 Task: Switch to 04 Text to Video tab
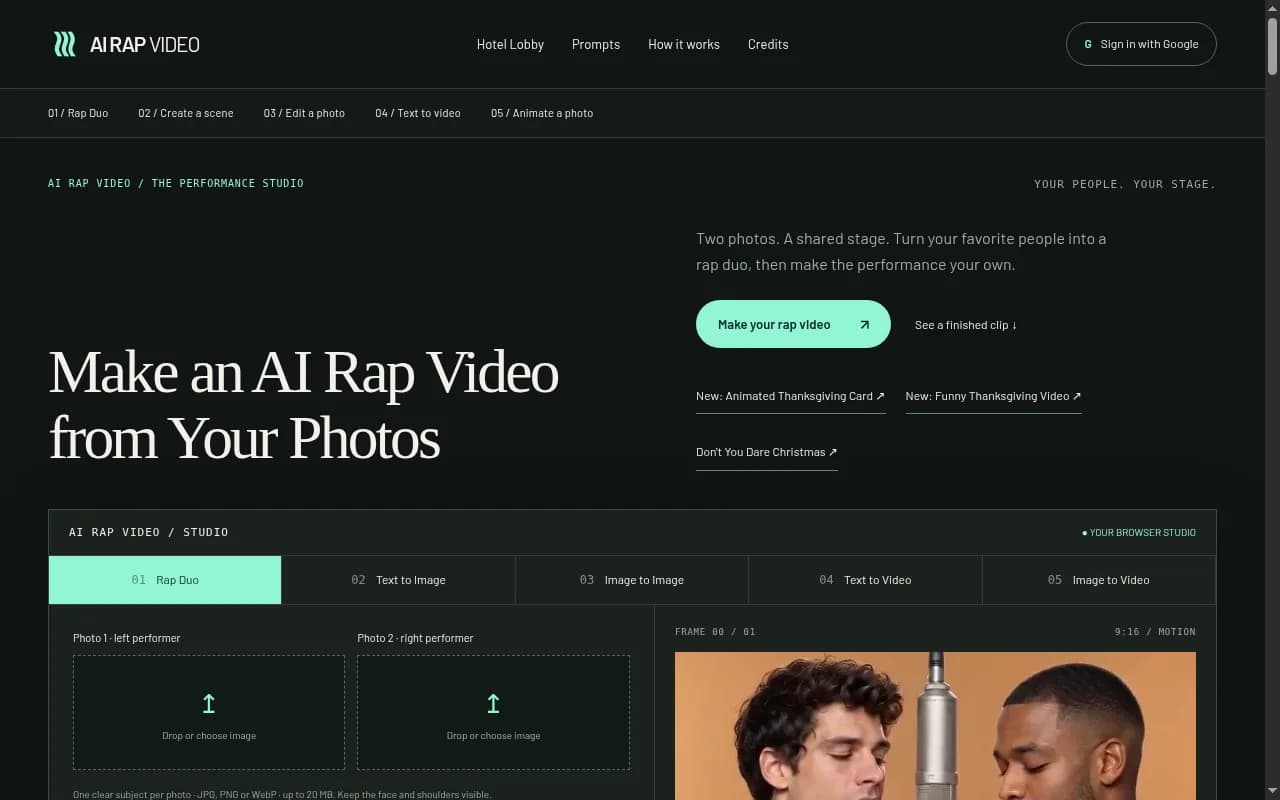[865, 580]
